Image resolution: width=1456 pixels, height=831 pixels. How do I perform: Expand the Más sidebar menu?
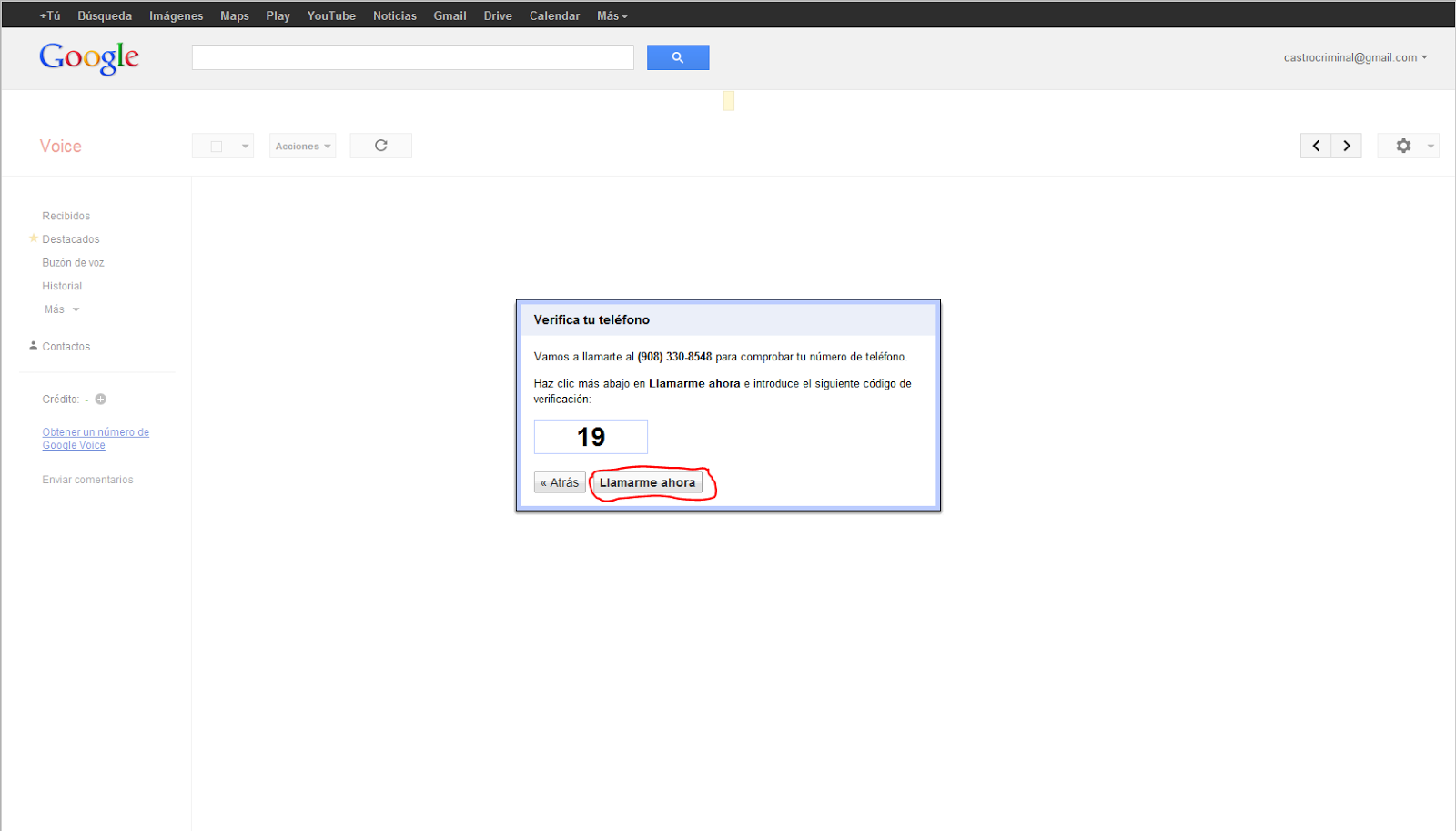pyautogui.click(x=62, y=309)
